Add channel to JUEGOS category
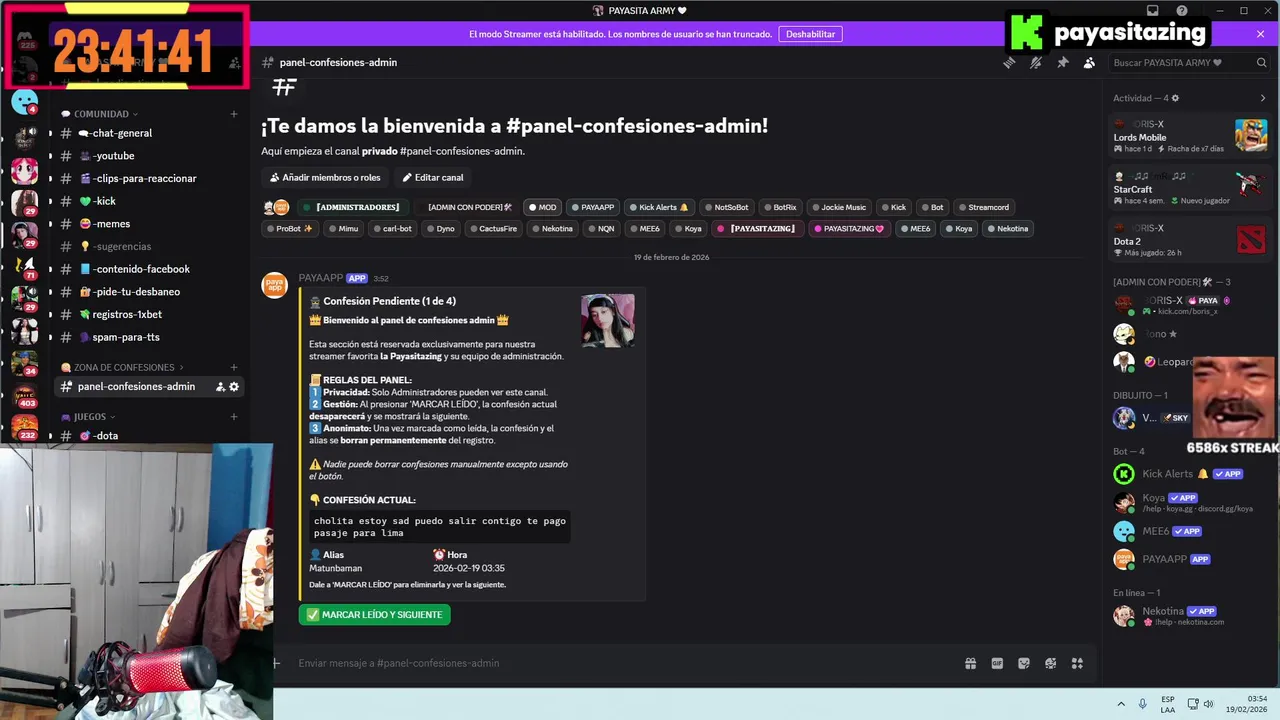 click(234, 416)
